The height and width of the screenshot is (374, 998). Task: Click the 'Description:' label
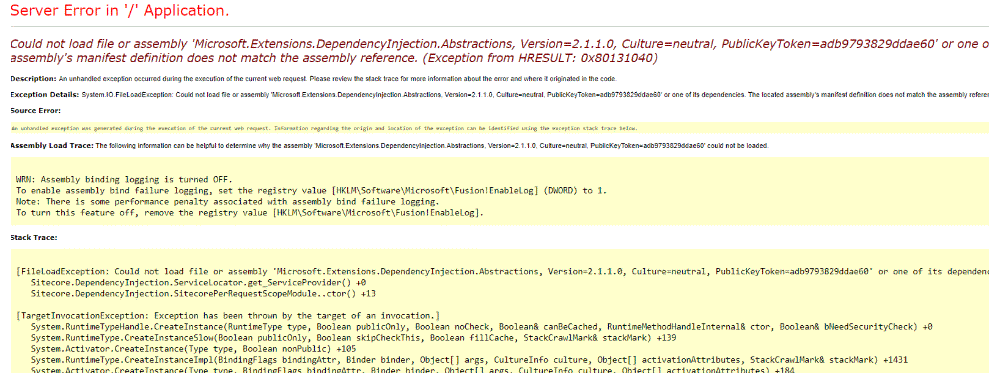(34, 78)
